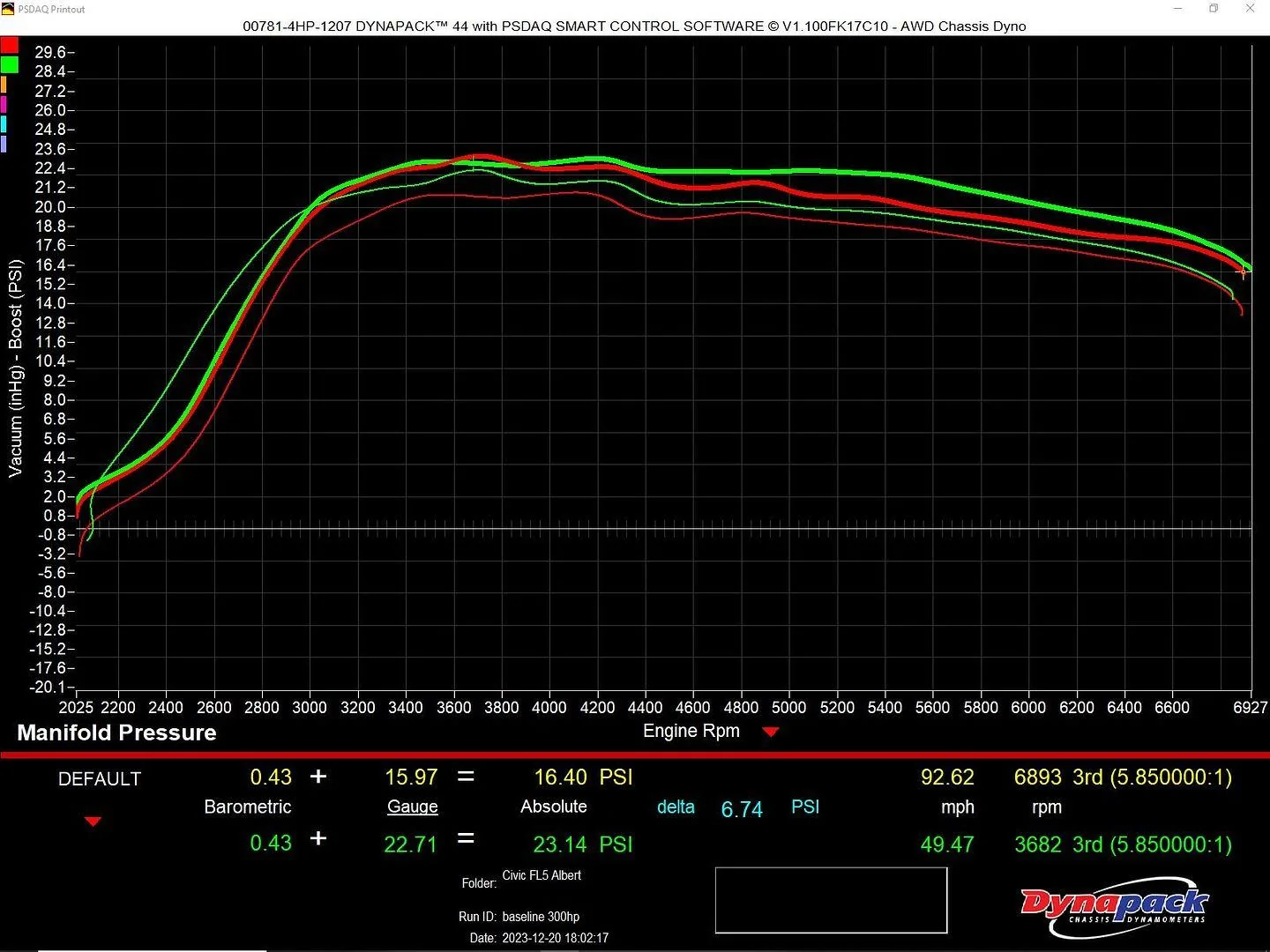Image resolution: width=1270 pixels, height=952 pixels.
Task: Click the cyan run swatch
Action: click(x=4, y=124)
